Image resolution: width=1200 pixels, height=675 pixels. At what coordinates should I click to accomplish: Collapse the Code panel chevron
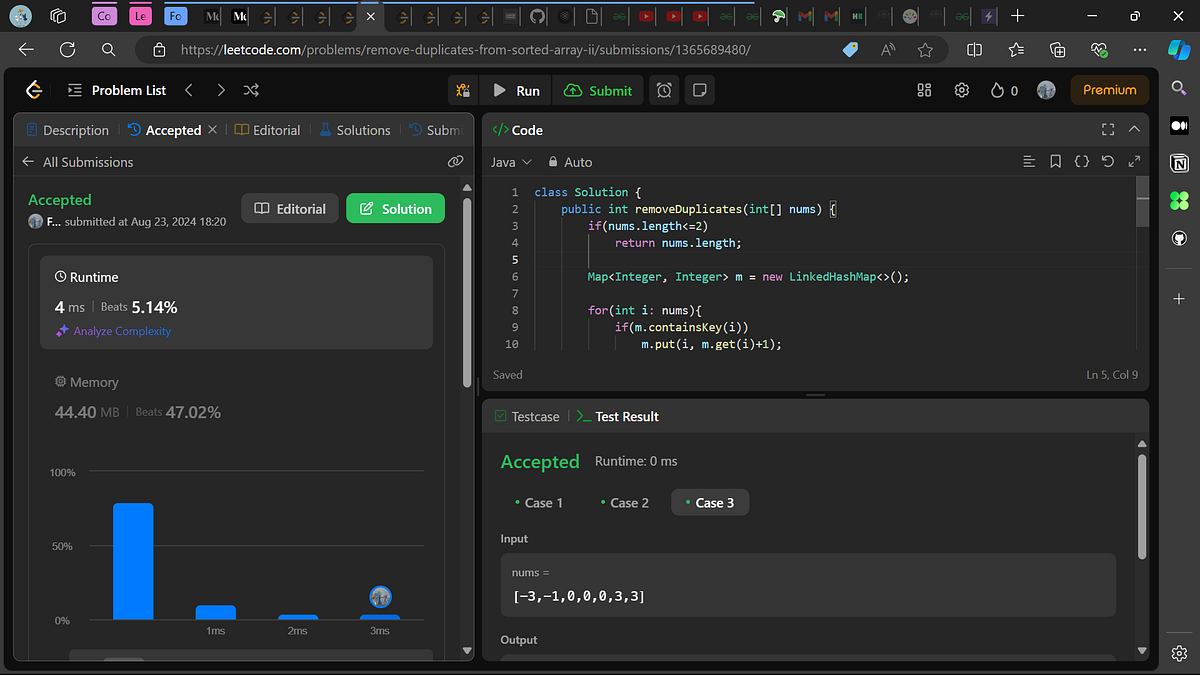tap(1134, 130)
